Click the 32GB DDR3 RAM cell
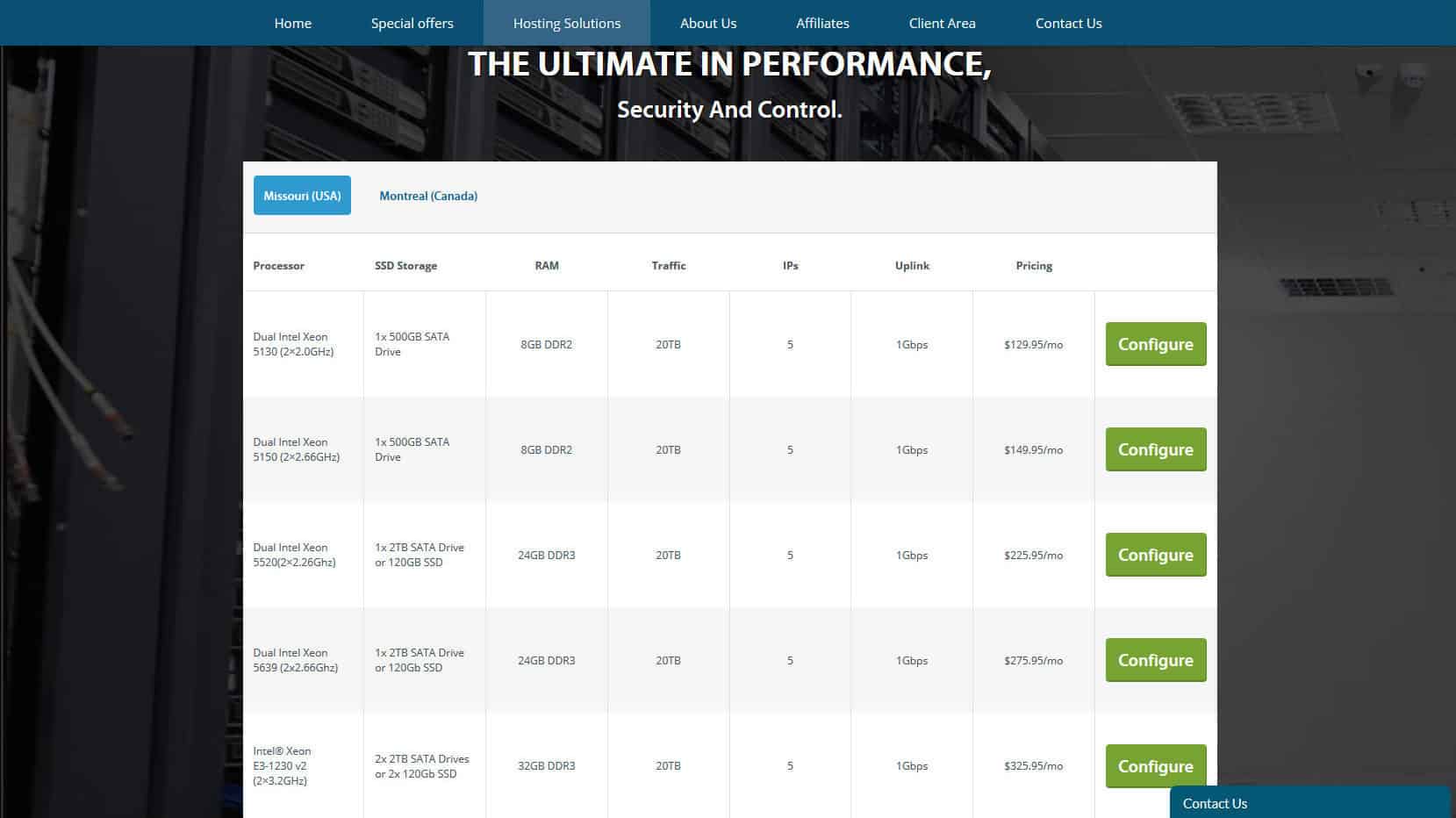 pos(547,766)
